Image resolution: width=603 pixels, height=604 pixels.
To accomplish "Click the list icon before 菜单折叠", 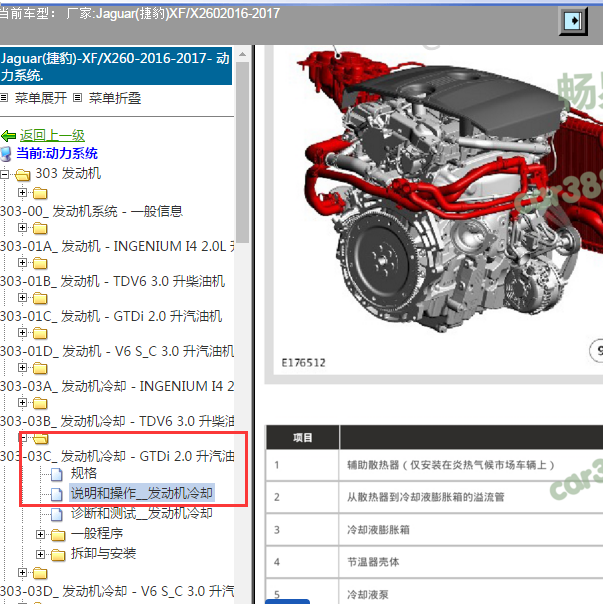I will (77, 98).
